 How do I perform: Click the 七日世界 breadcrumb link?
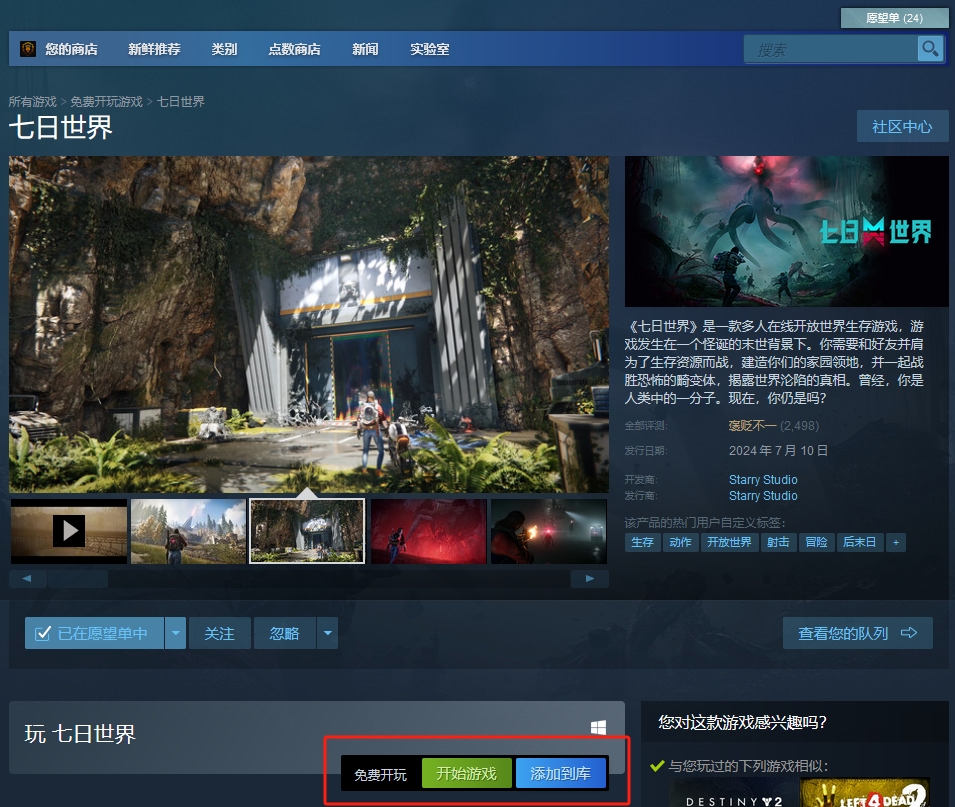[181, 102]
